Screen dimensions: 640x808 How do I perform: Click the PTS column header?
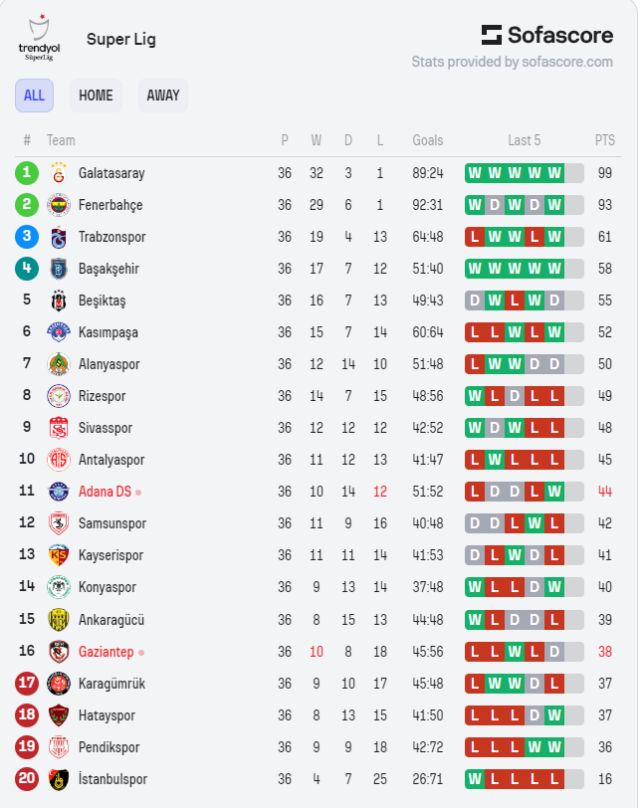coord(605,141)
